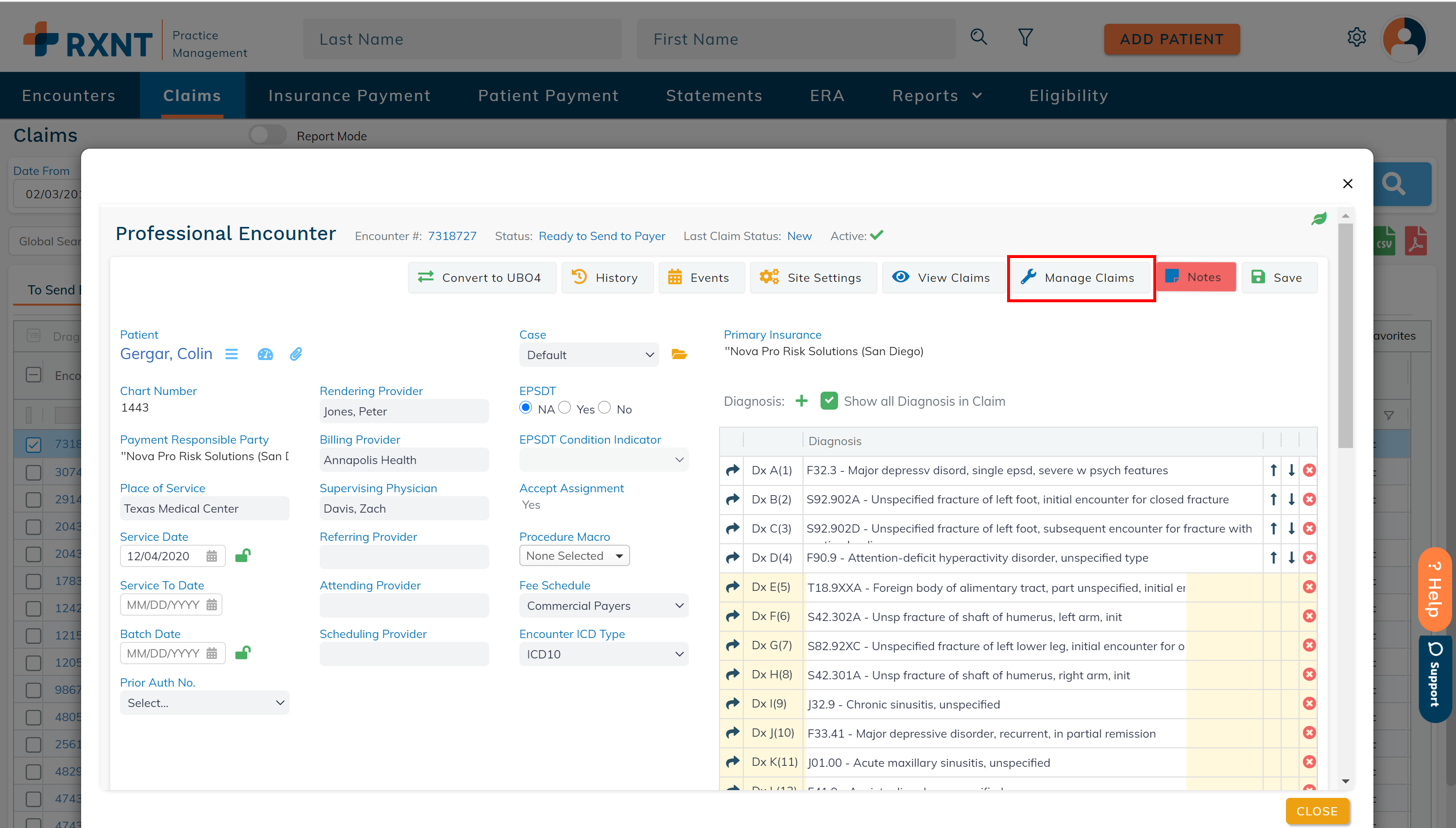Image resolution: width=1456 pixels, height=828 pixels.
Task: Select EPSDT Yes radio button
Action: click(565, 408)
